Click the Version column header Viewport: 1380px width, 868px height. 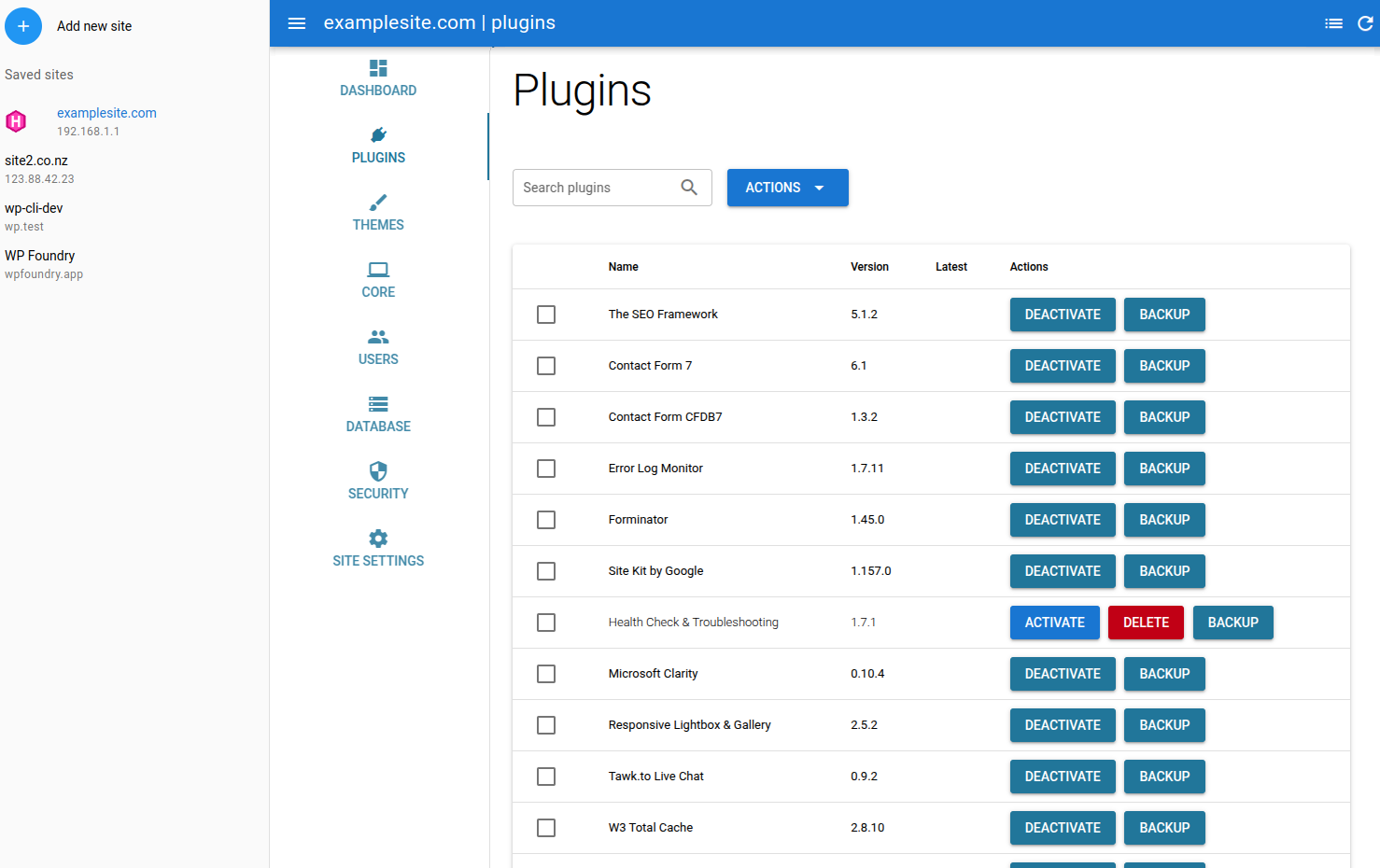869,267
